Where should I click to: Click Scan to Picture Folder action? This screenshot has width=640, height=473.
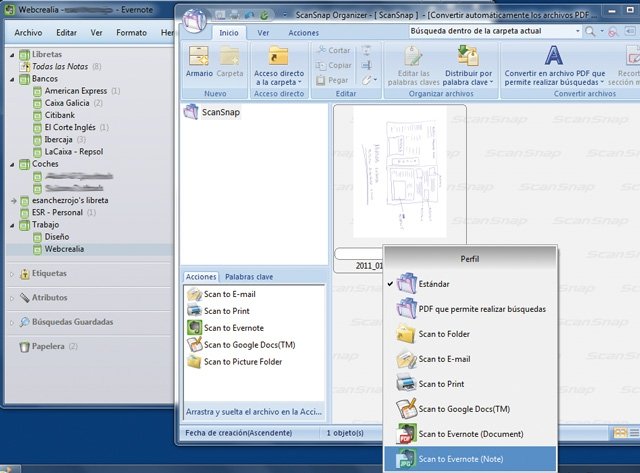pos(235,362)
